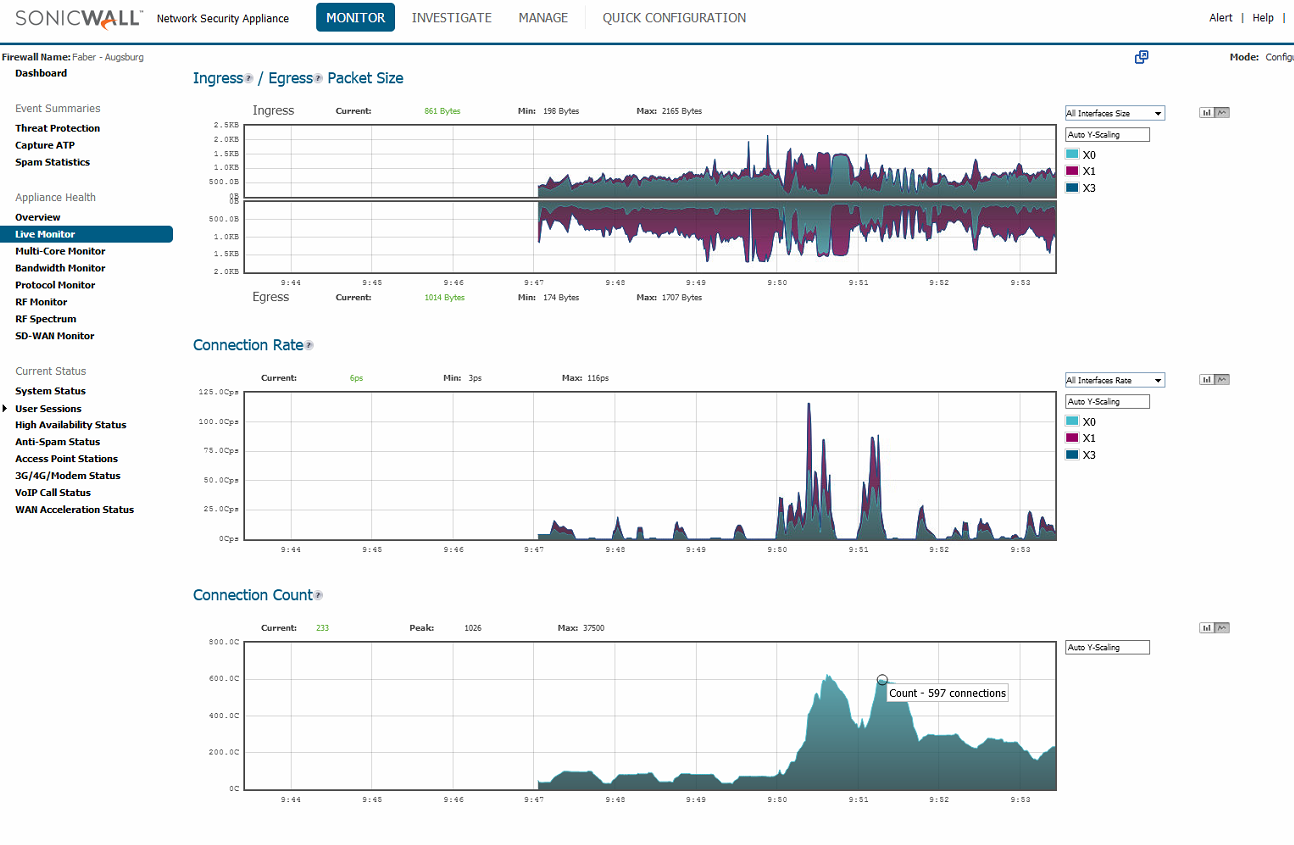Switch to the MANAGE tab
The width and height of the screenshot is (1294, 845).
point(543,18)
